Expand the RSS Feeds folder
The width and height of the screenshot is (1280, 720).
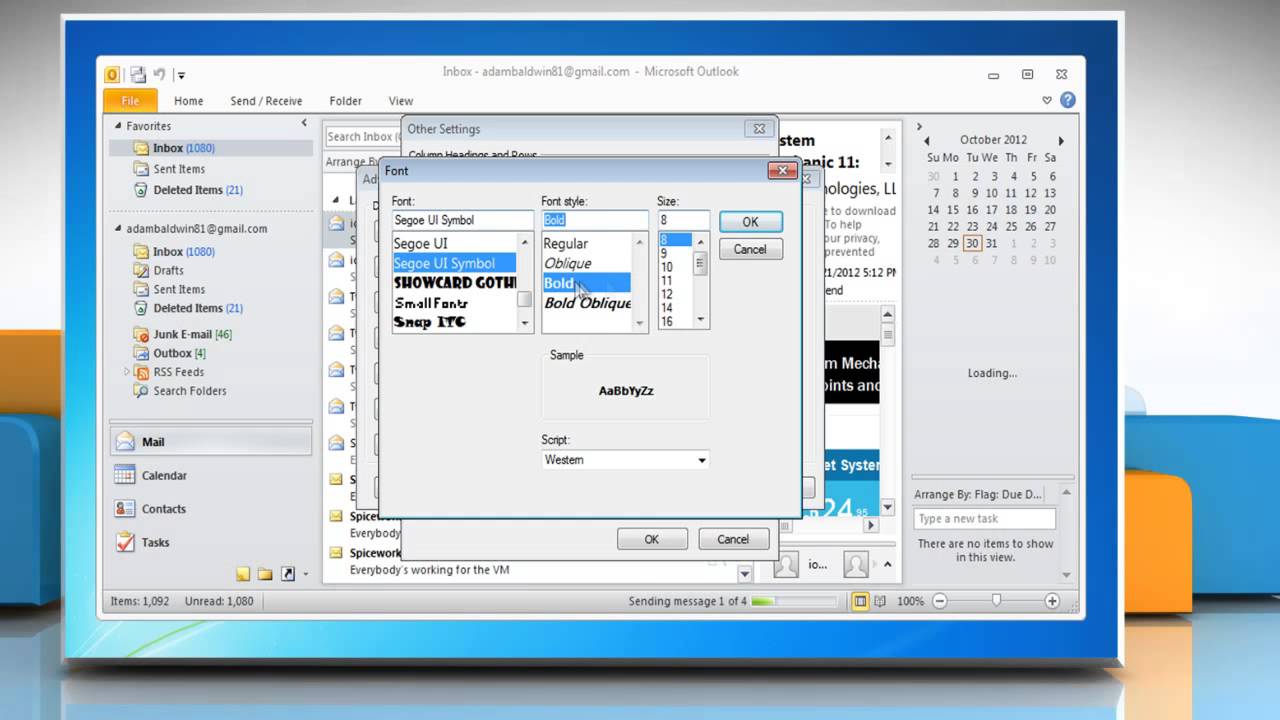127,372
